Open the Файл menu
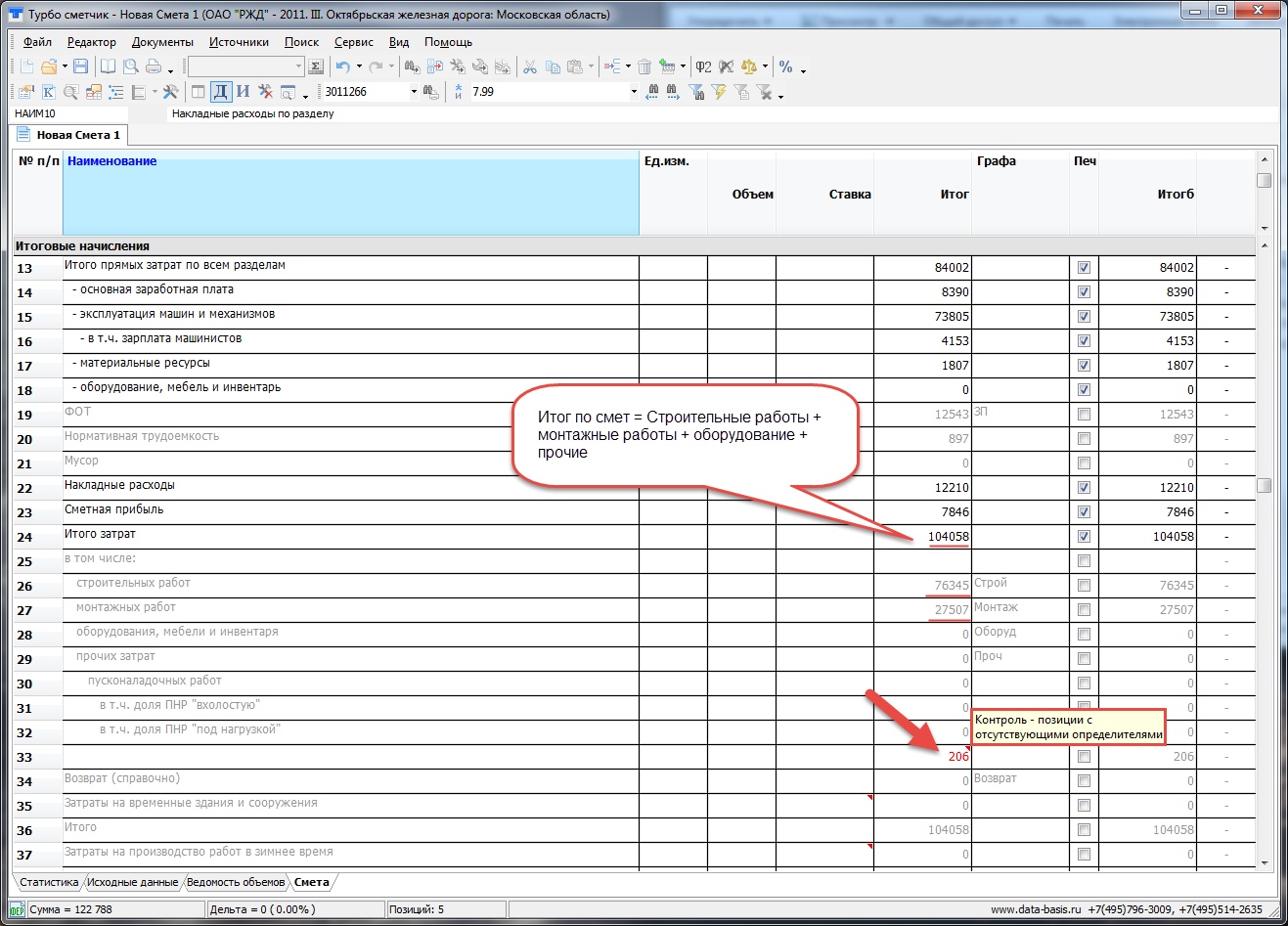This screenshot has height=926, width=1288. [x=37, y=42]
